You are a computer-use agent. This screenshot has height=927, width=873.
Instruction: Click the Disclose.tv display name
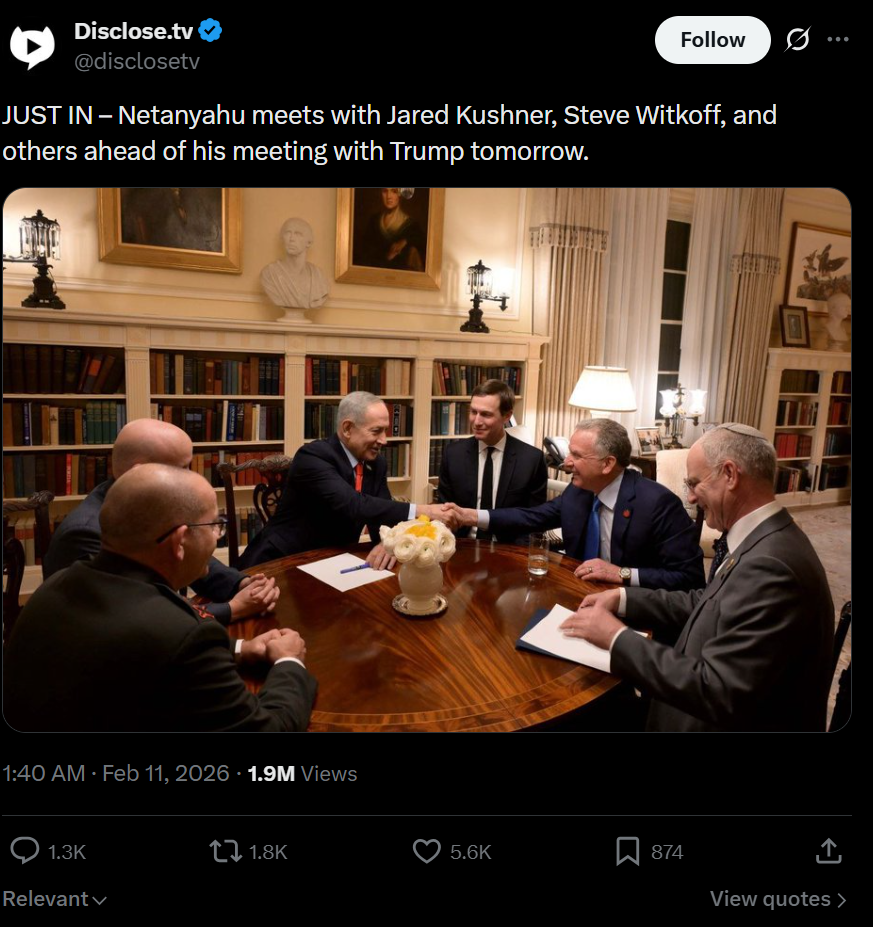133,31
